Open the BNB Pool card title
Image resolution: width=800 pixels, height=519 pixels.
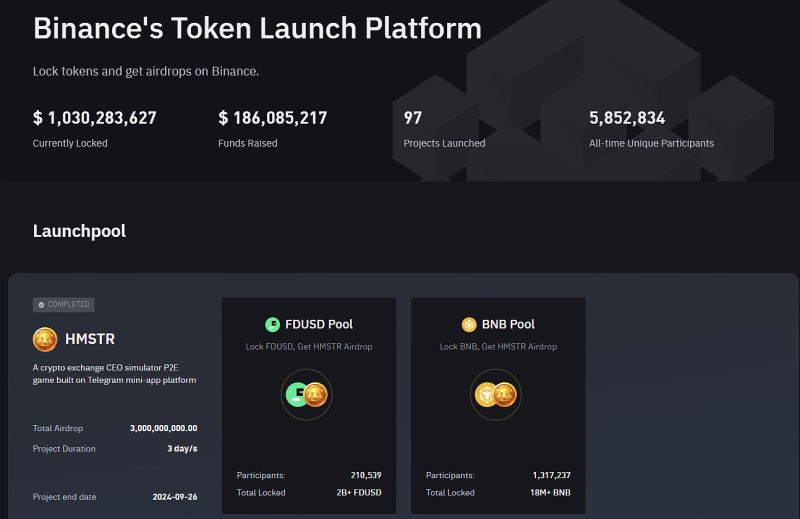tap(508, 325)
